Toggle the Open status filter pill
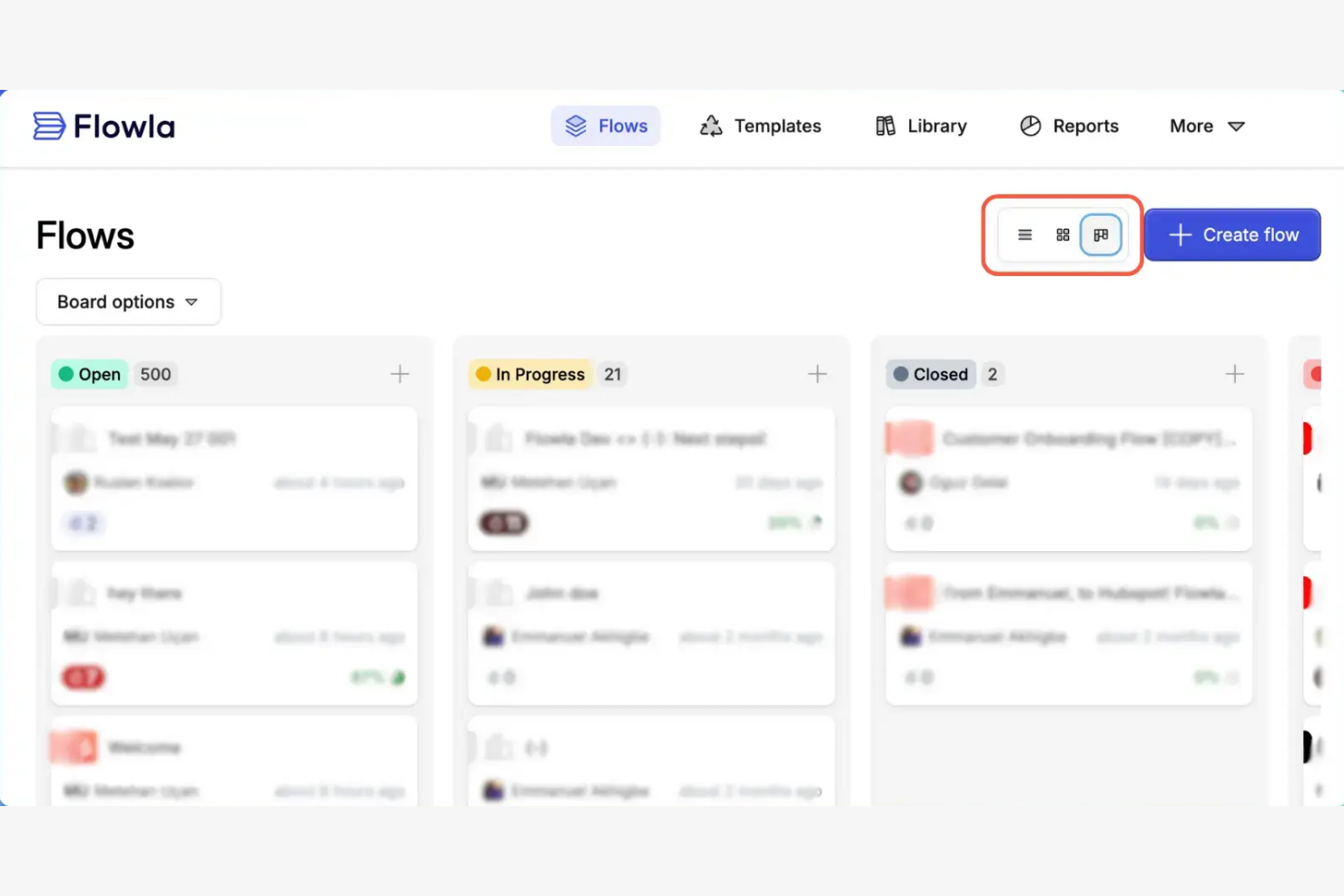1344x896 pixels. (x=88, y=373)
